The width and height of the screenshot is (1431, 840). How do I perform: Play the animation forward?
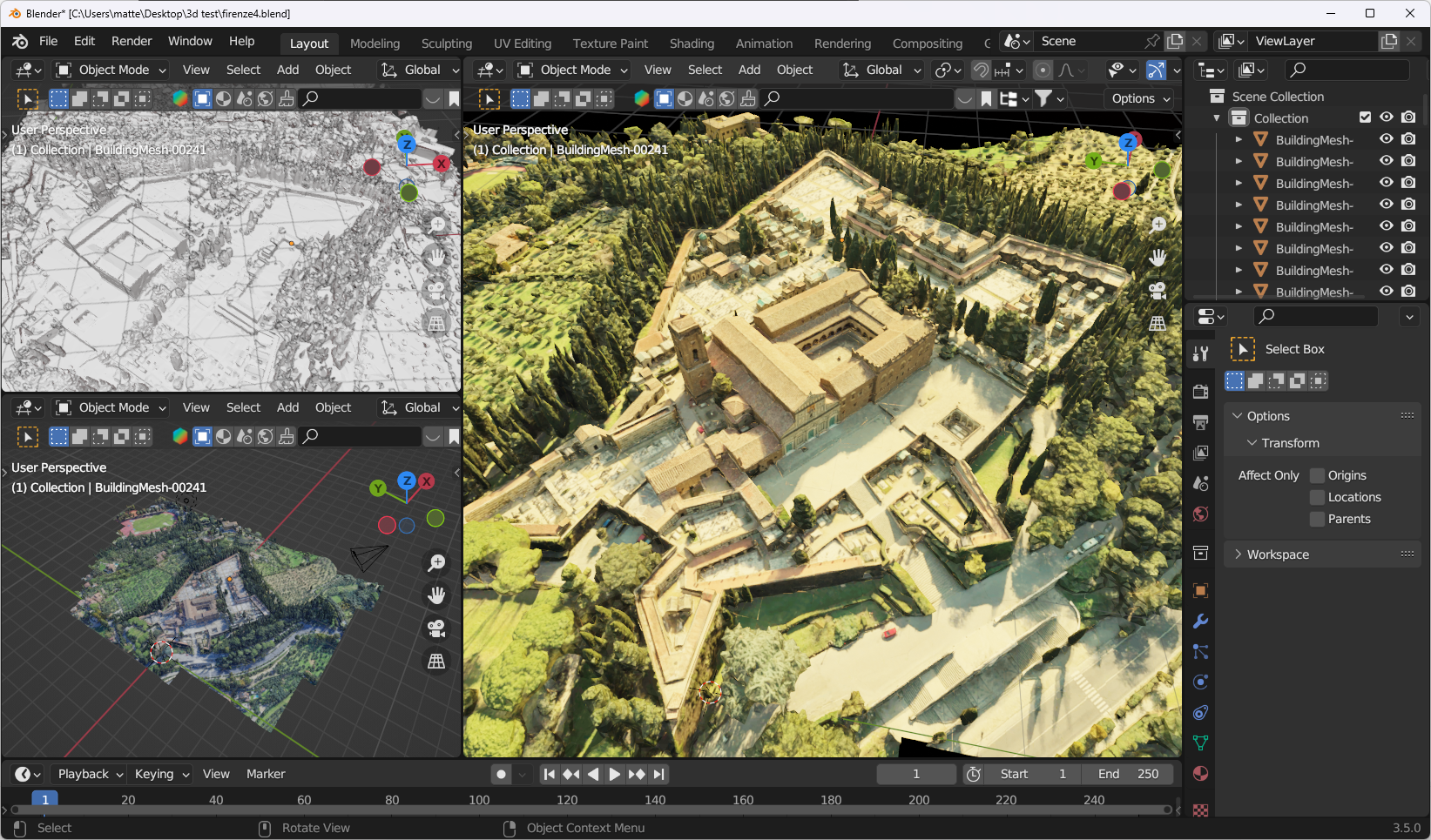[x=615, y=774]
